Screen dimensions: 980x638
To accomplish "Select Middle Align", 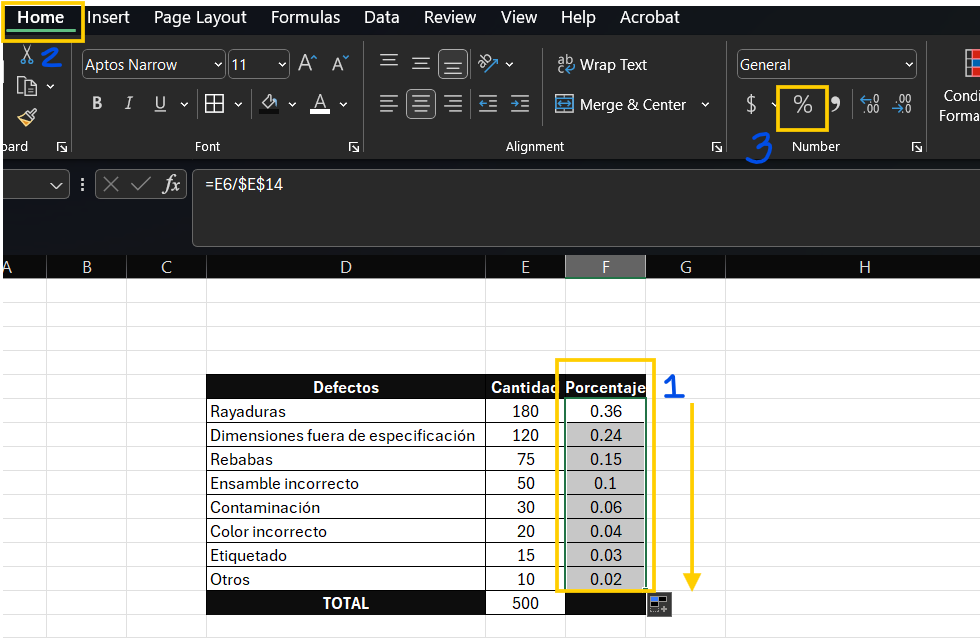I will (421, 64).
